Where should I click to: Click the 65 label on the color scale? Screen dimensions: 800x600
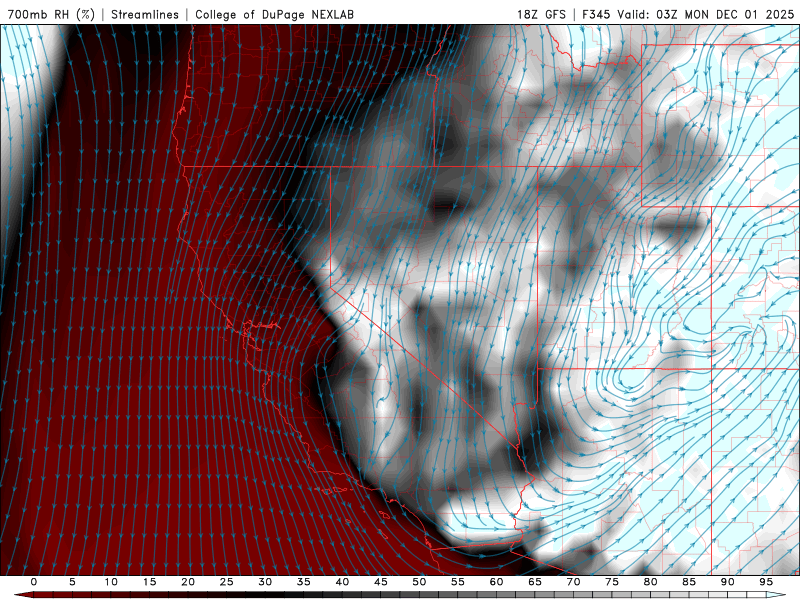tap(534, 582)
